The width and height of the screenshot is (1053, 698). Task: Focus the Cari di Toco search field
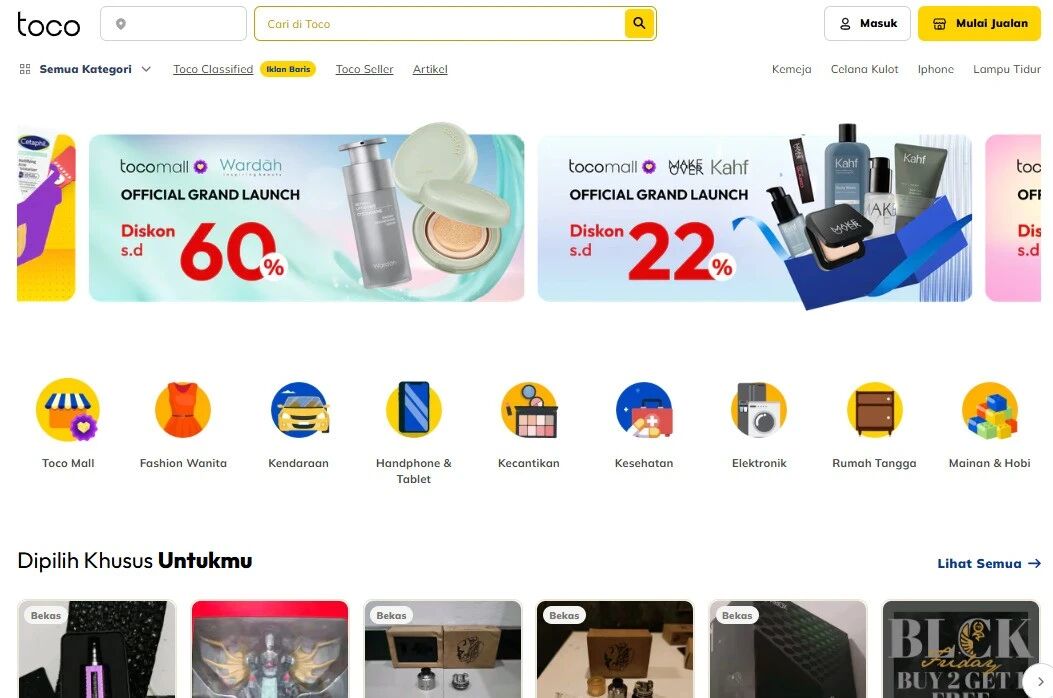pos(440,24)
